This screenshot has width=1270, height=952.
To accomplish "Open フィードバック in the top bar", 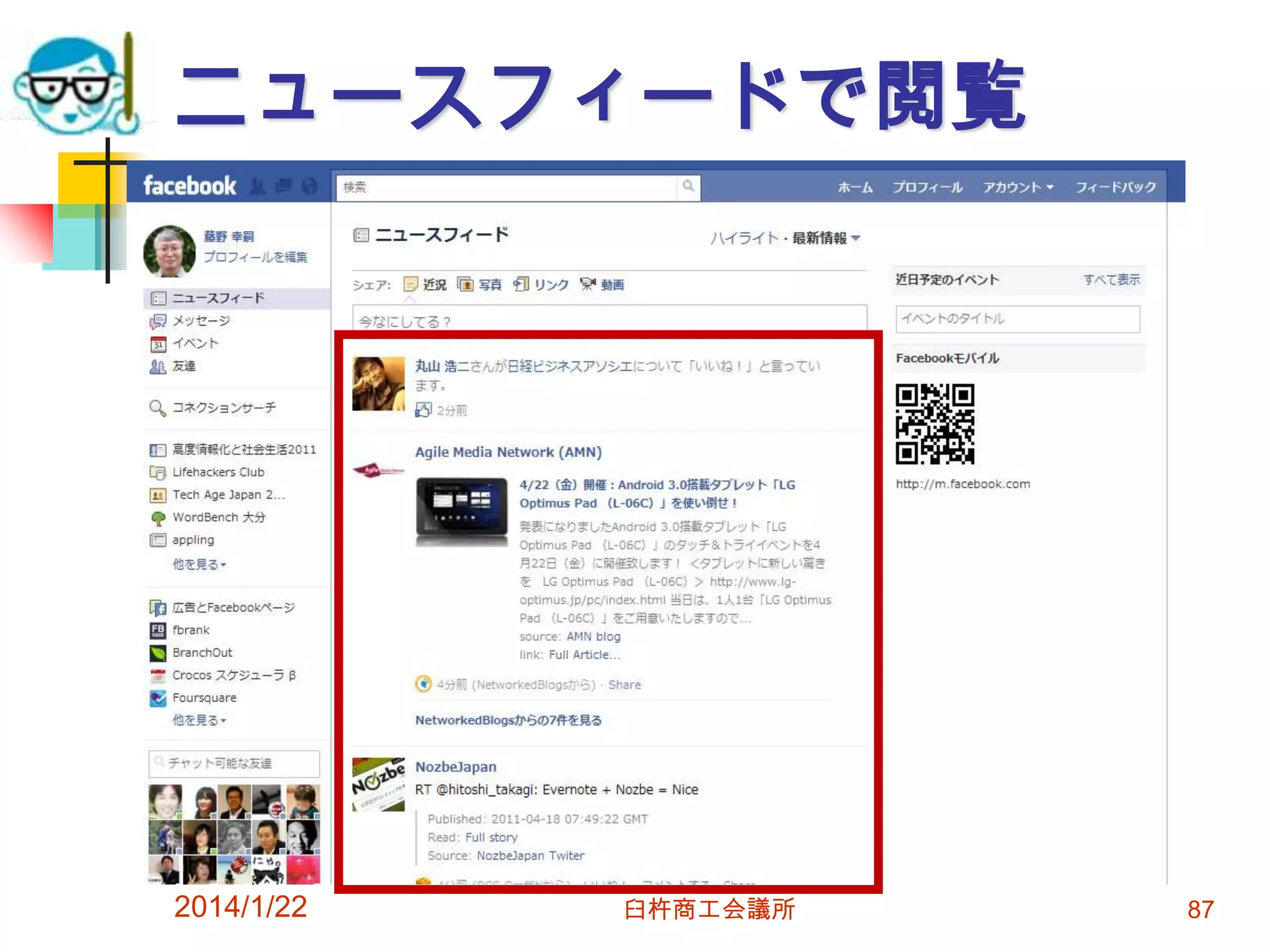I will coord(1115,187).
